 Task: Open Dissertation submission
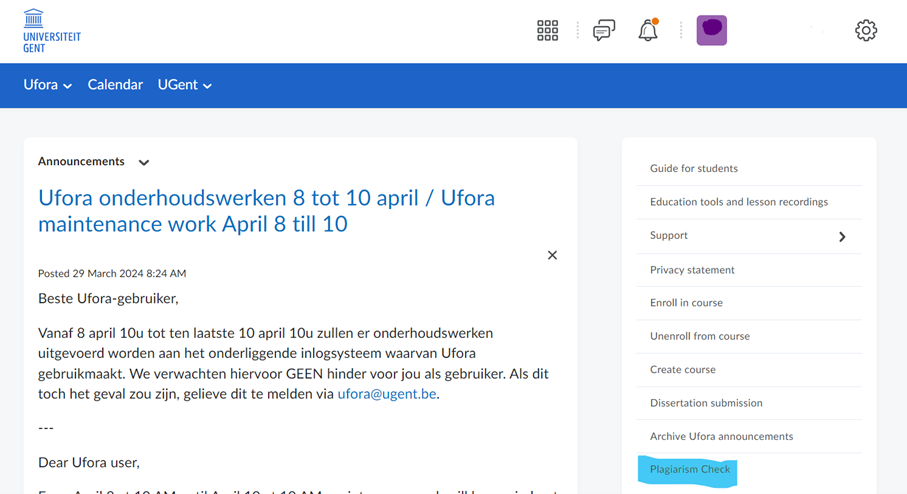(706, 403)
